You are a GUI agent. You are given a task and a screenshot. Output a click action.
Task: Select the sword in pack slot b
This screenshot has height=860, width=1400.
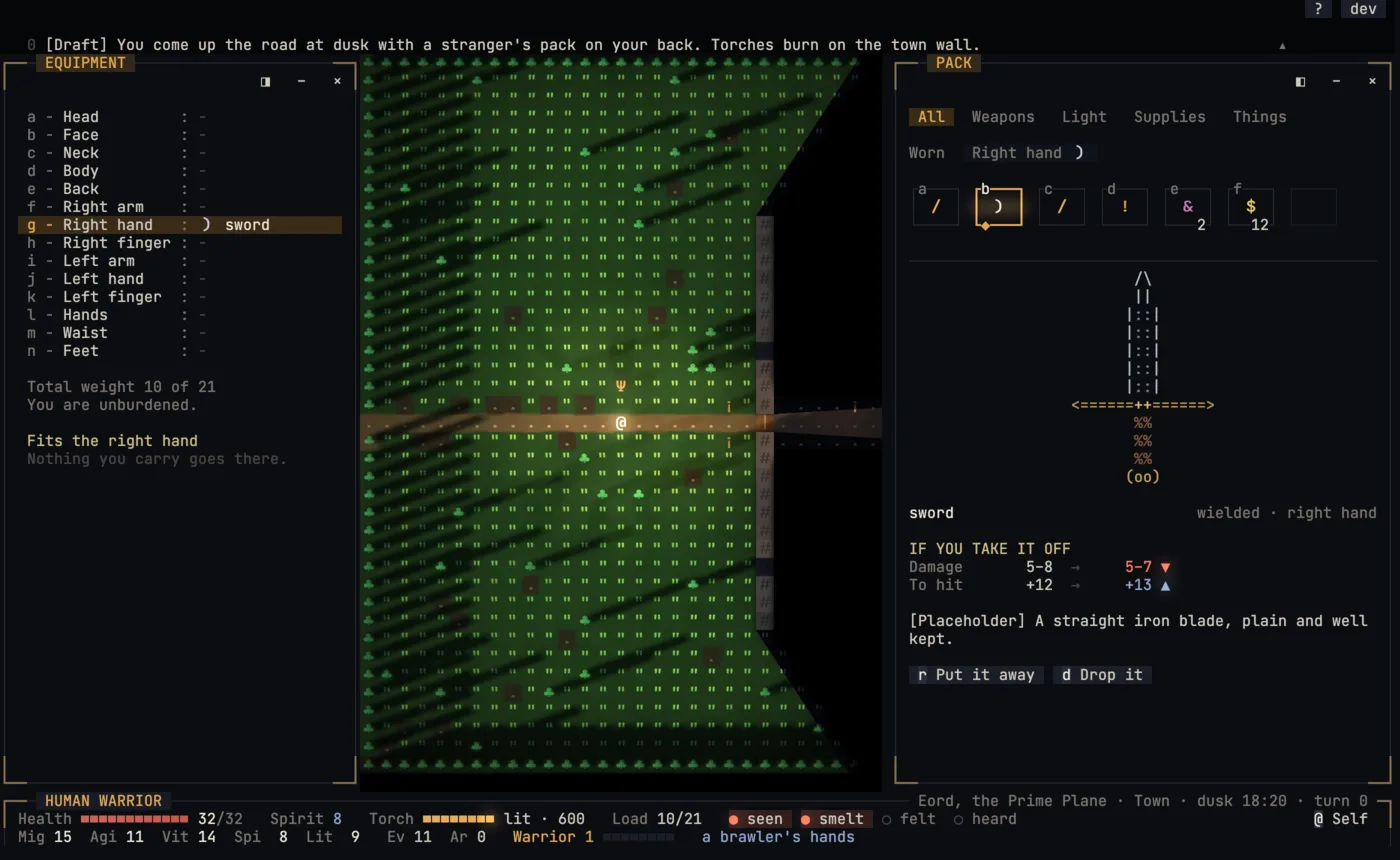pos(999,207)
